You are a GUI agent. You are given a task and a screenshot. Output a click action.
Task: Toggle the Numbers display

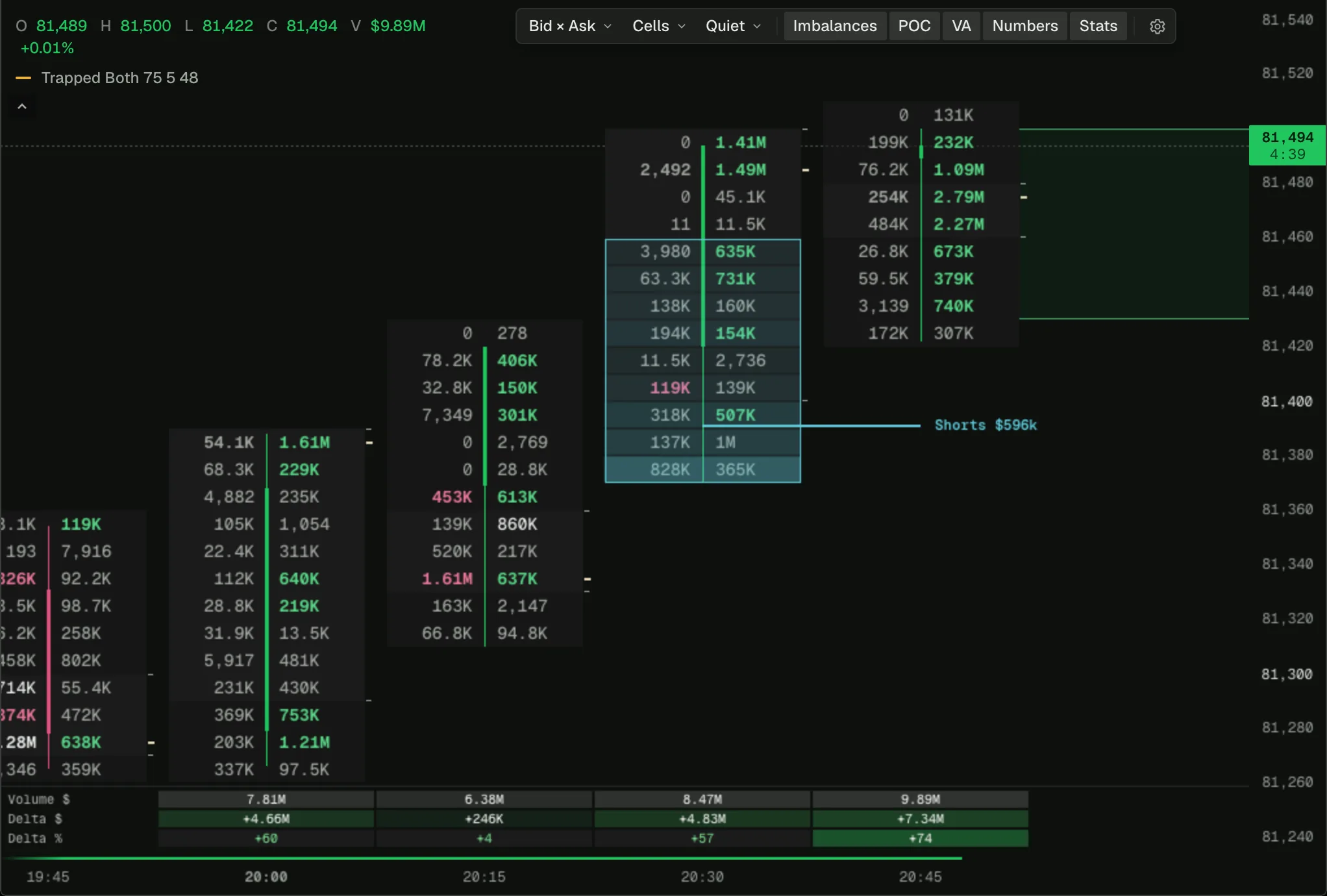[1025, 26]
